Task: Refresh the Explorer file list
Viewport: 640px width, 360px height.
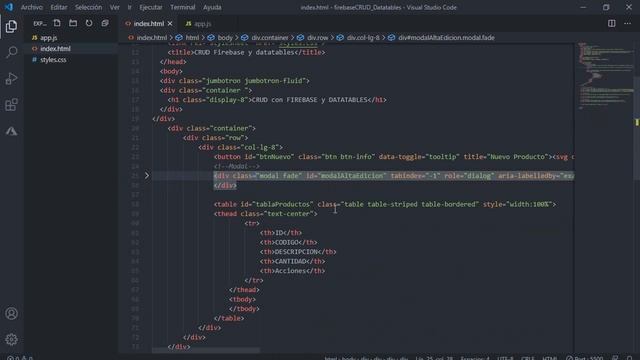Action: click(x=89, y=23)
